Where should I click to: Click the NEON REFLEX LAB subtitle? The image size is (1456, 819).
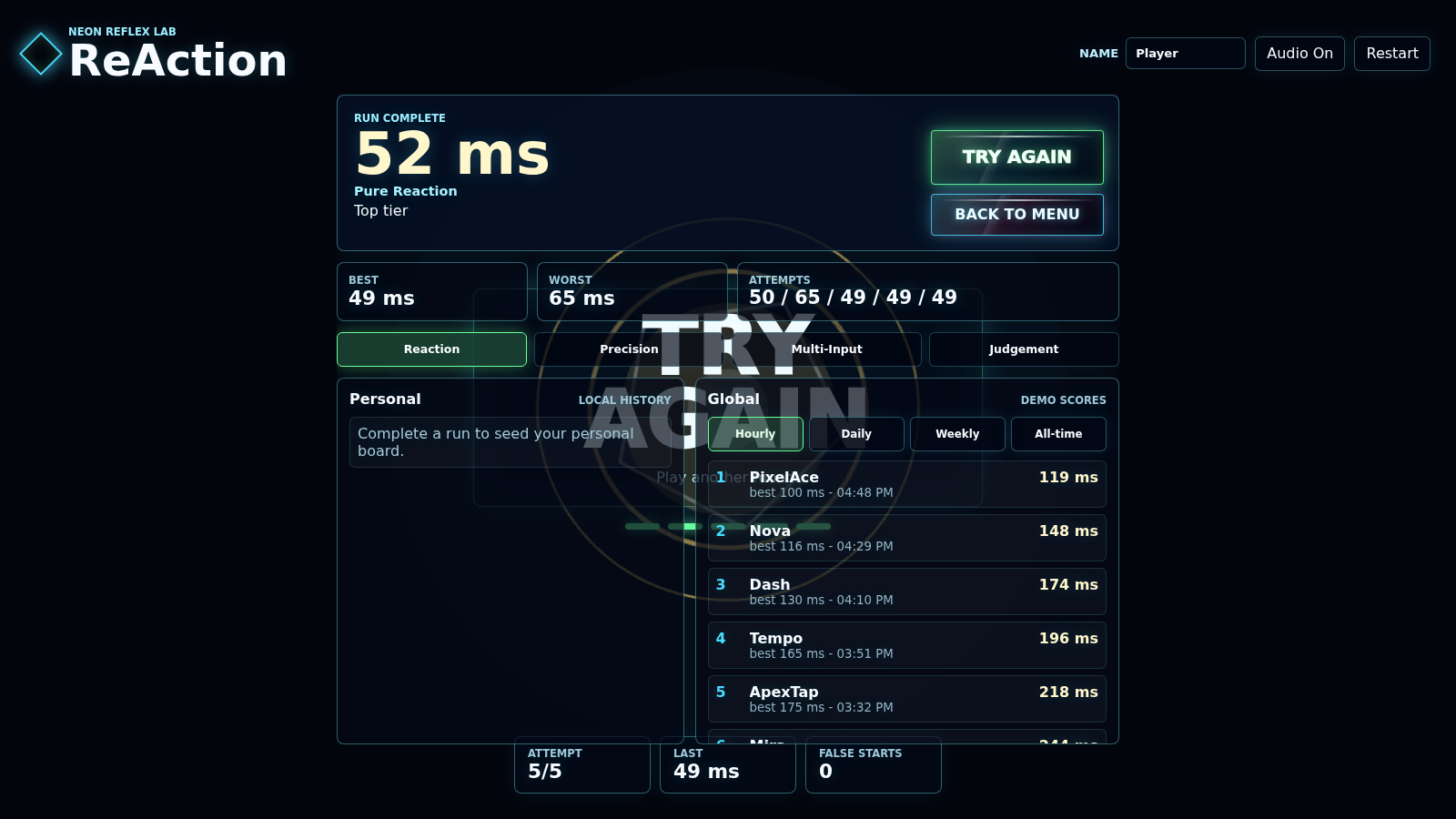click(122, 32)
